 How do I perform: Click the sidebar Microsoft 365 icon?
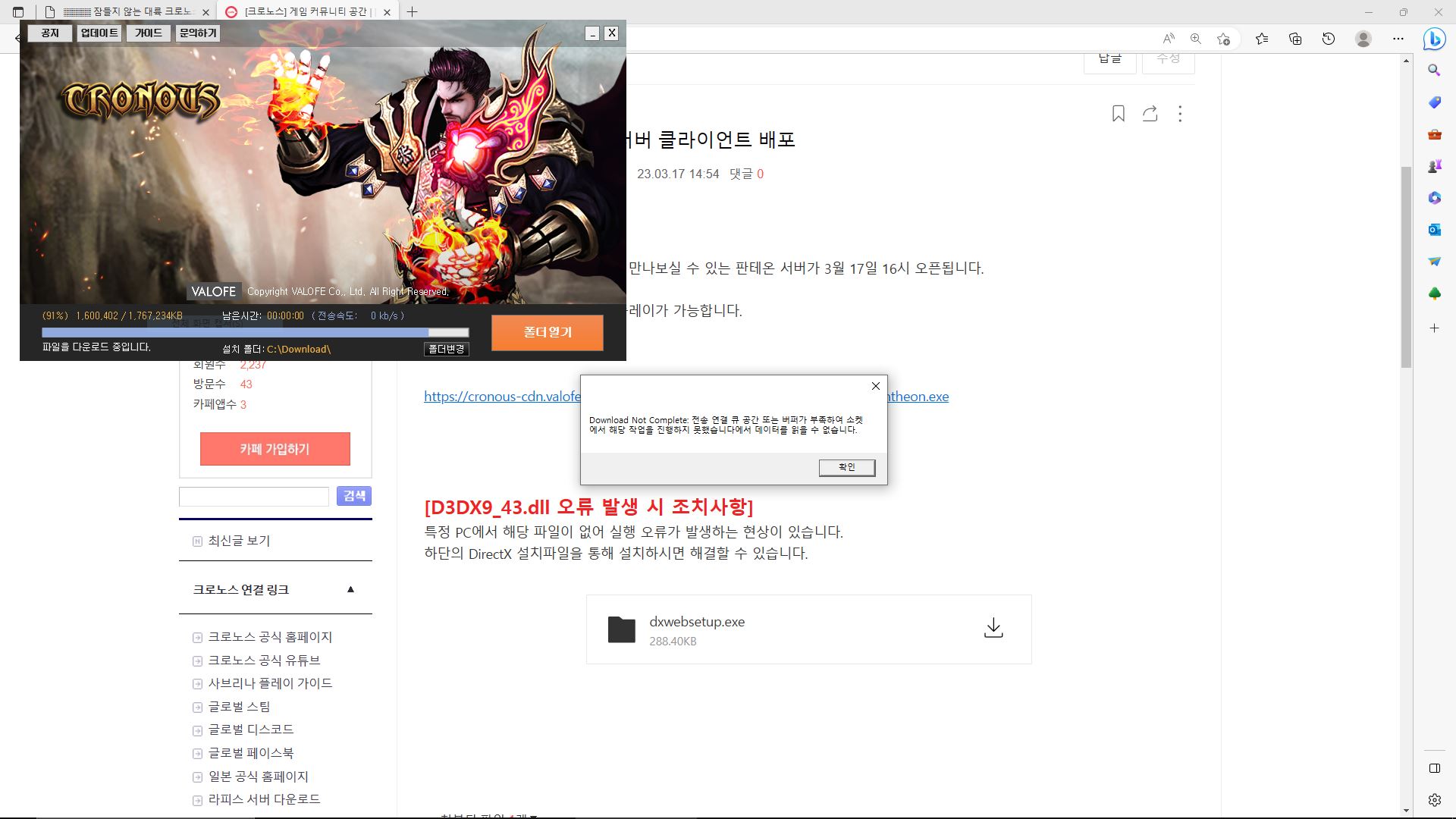[1434, 198]
